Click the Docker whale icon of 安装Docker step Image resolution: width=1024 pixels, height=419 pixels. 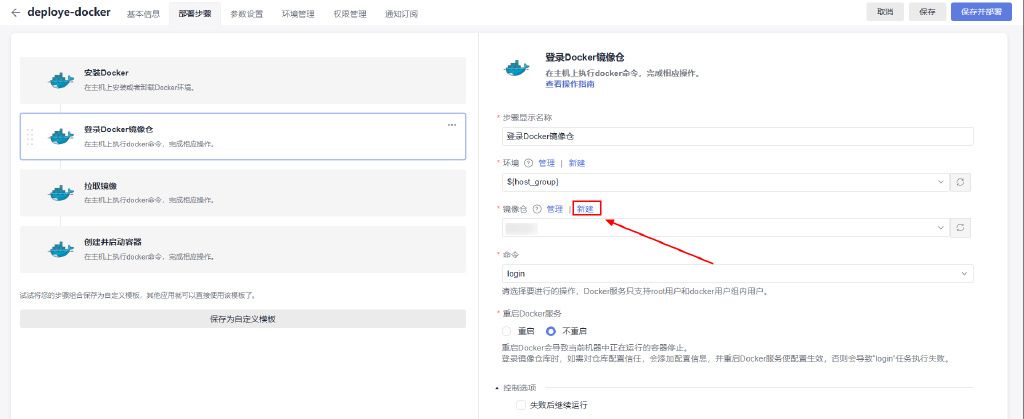[61, 80]
